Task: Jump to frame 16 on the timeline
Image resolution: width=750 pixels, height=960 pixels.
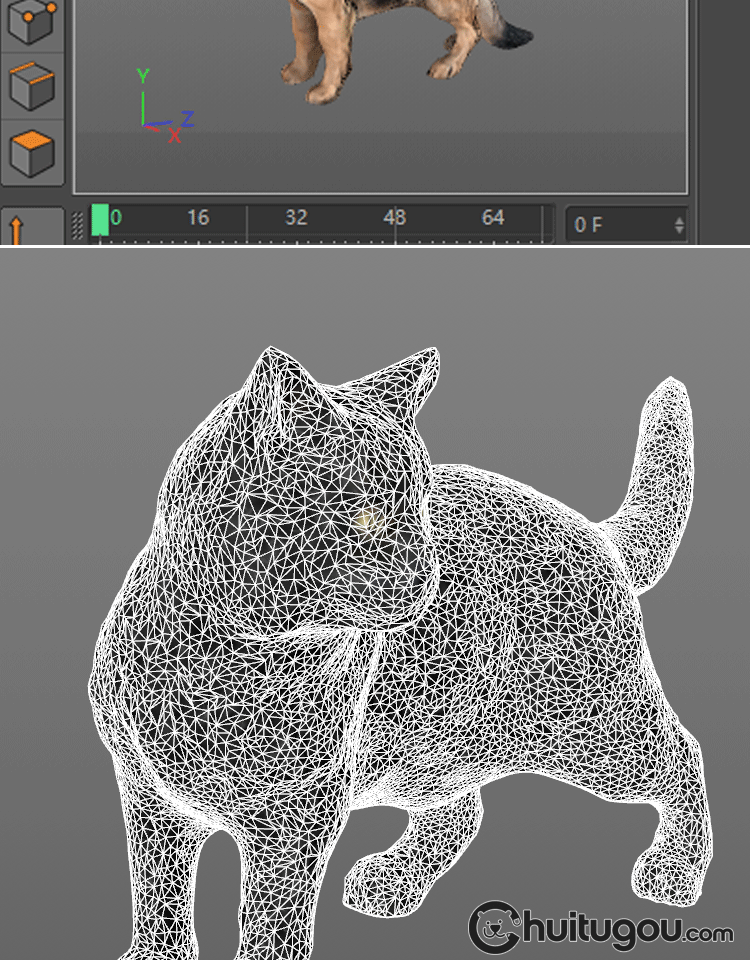Action: [198, 218]
